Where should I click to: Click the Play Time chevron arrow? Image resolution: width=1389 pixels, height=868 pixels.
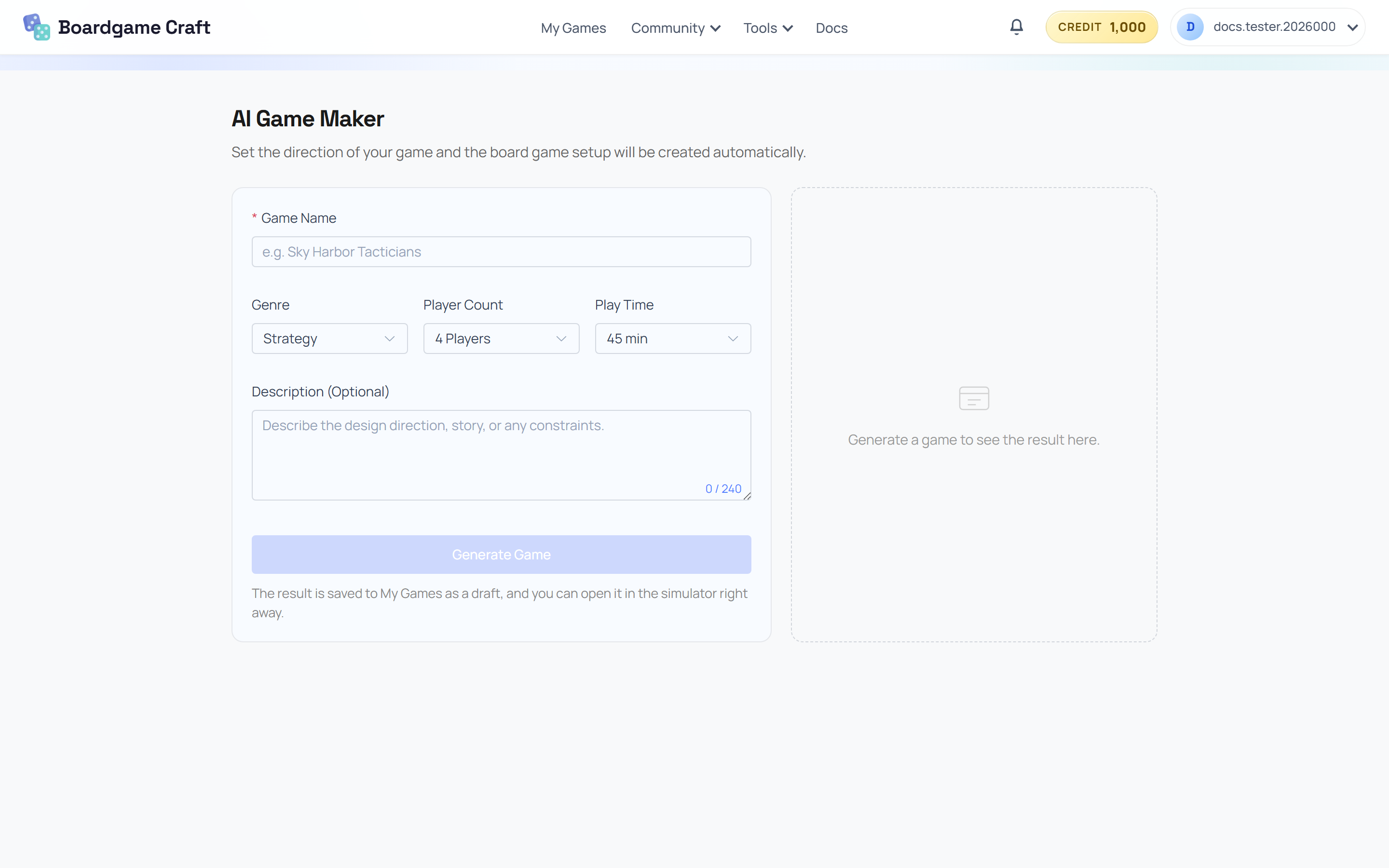[733, 339]
